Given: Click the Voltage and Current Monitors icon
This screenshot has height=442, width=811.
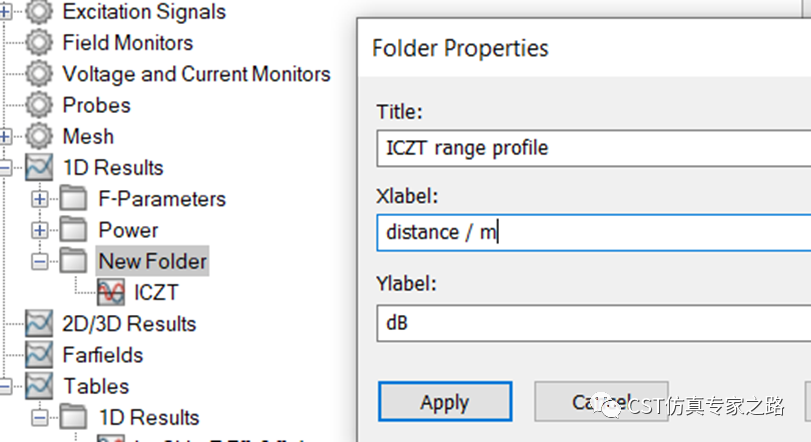Looking at the screenshot, I should coord(39,74).
